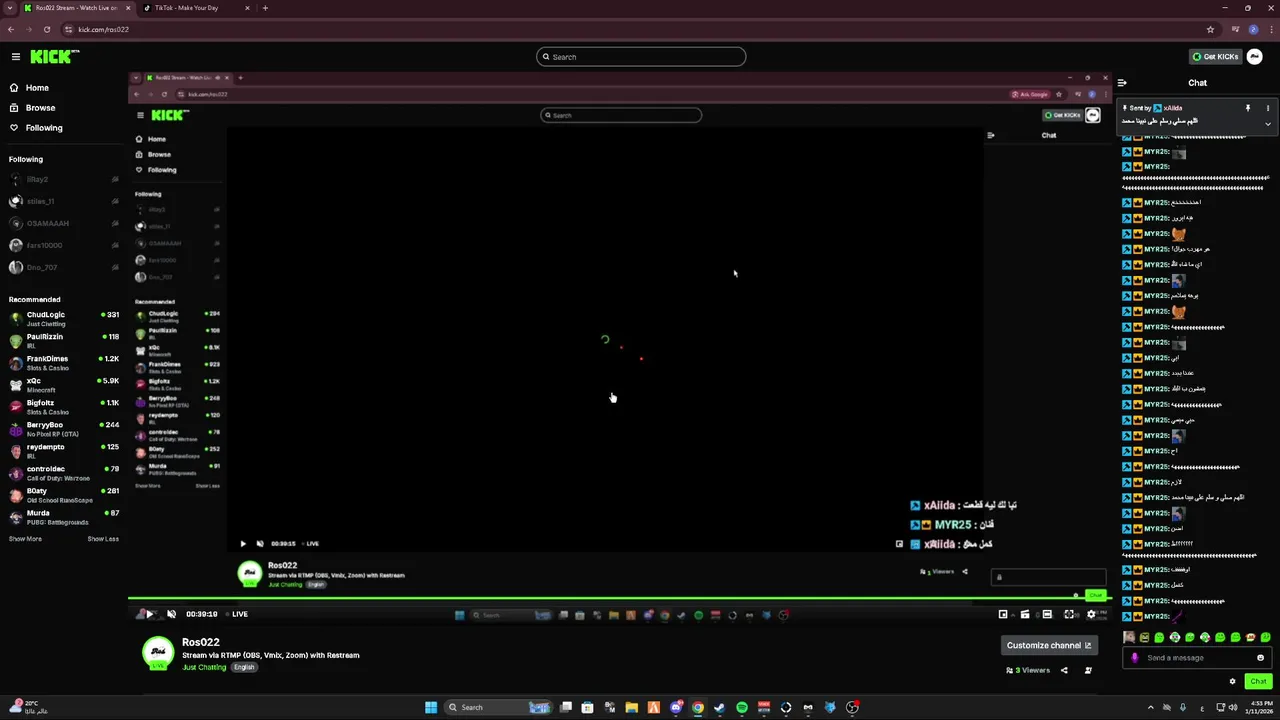Open the Windows Start menu
This screenshot has height=720, width=1280.
pyautogui.click(x=431, y=708)
